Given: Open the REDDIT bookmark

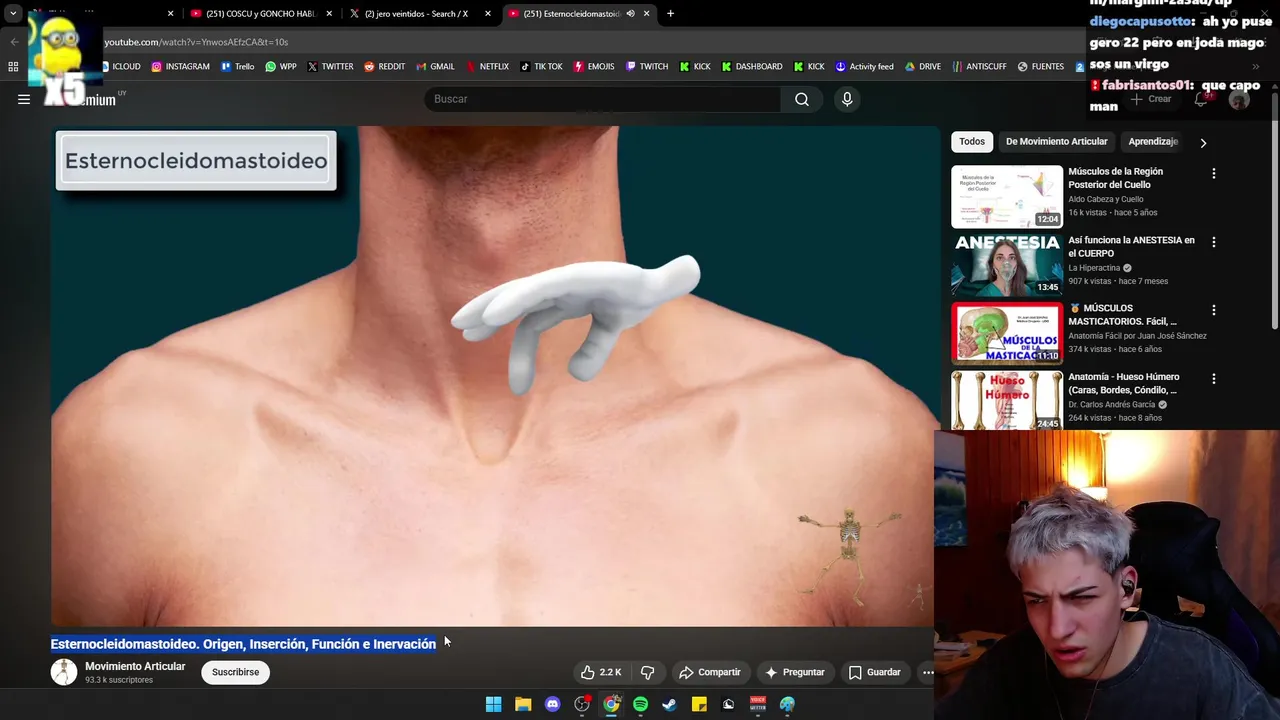Looking at the screenshot, I should [384, 67].
